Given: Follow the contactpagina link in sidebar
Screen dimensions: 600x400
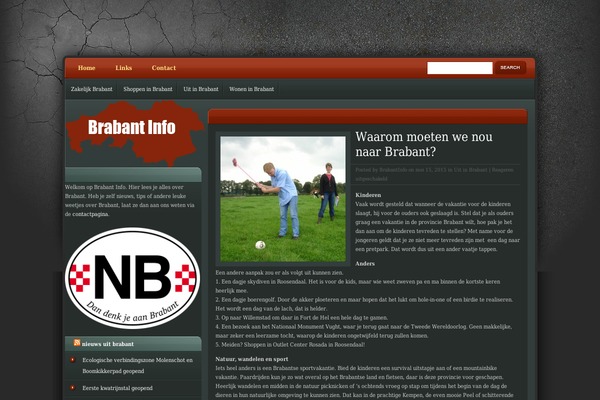Looking at the screenshot, I should [x=91, y=214].
